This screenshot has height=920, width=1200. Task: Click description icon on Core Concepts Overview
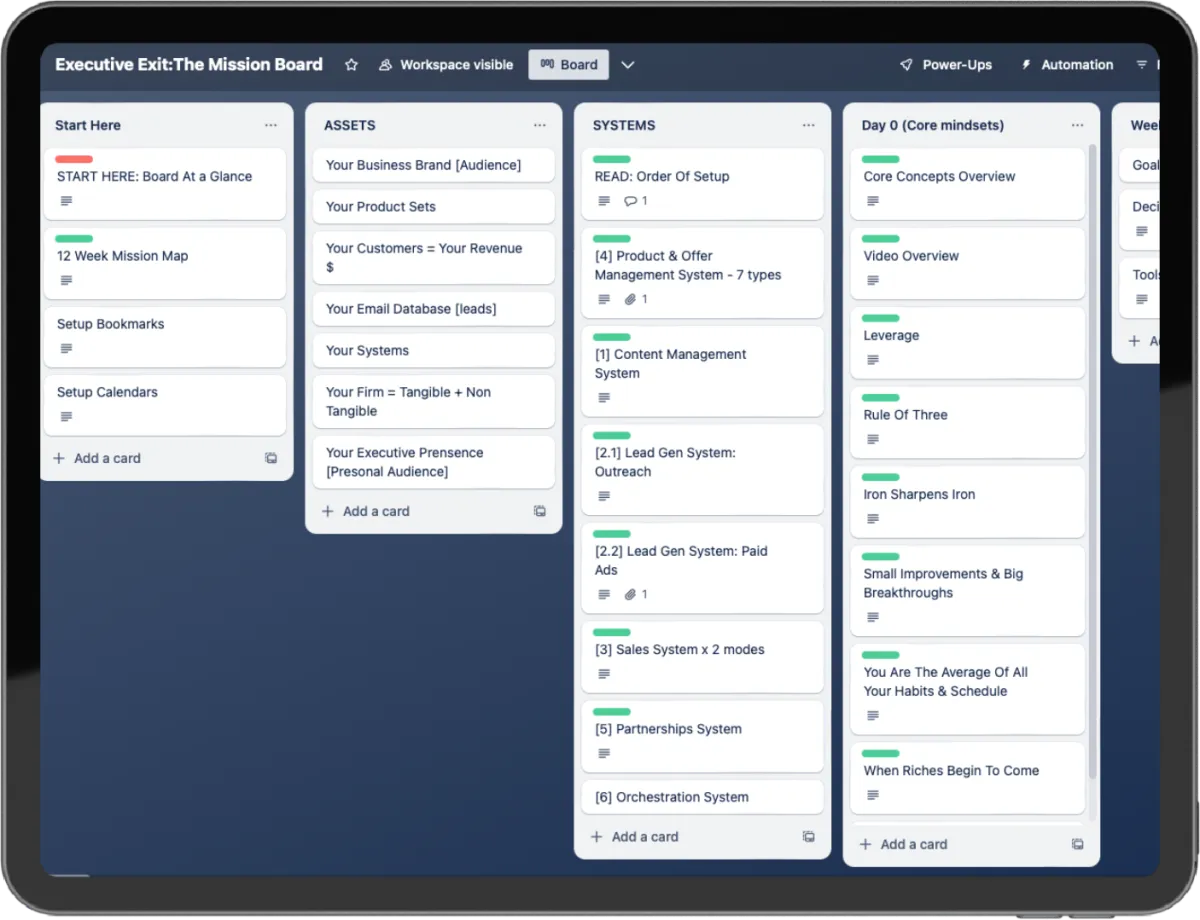[873, 201]
